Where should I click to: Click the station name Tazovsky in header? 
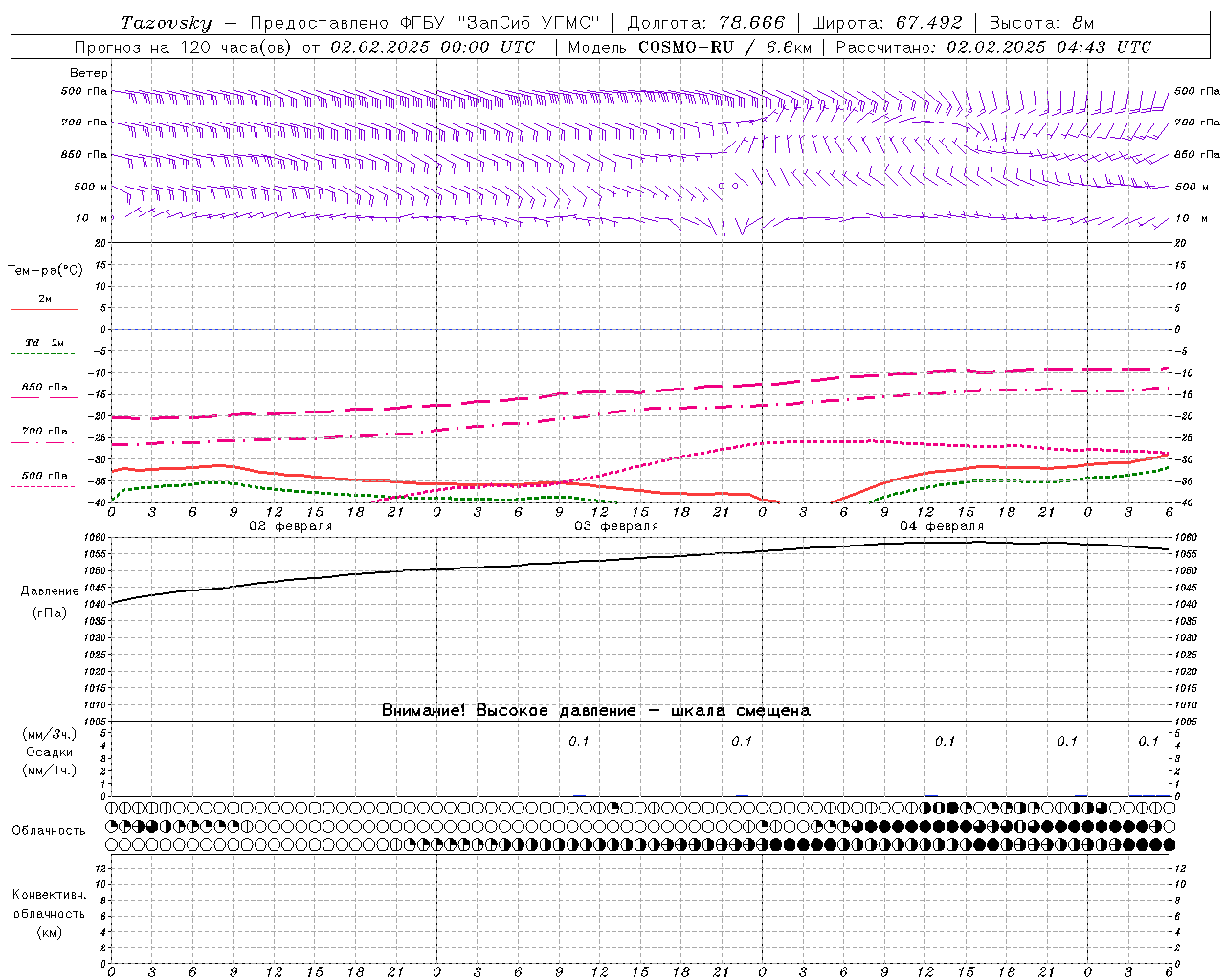tap(167, 23)
